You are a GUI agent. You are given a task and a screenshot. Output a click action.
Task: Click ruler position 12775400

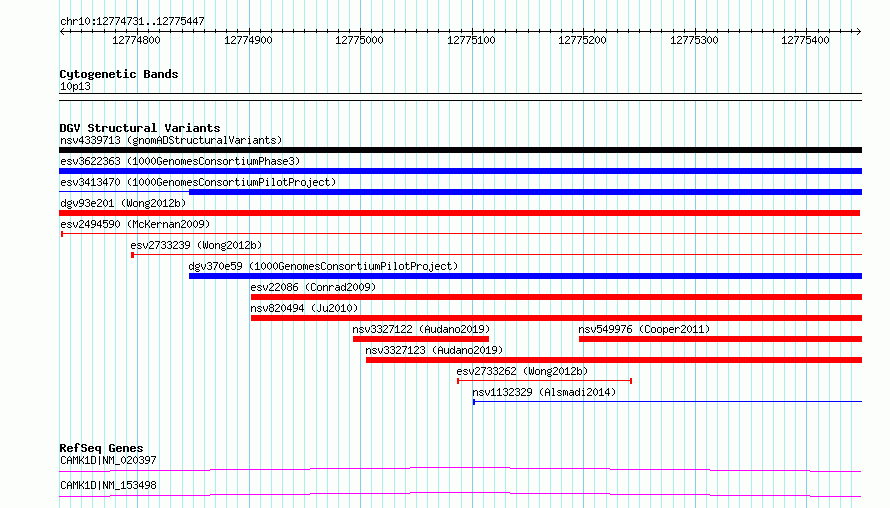point(805,40)
